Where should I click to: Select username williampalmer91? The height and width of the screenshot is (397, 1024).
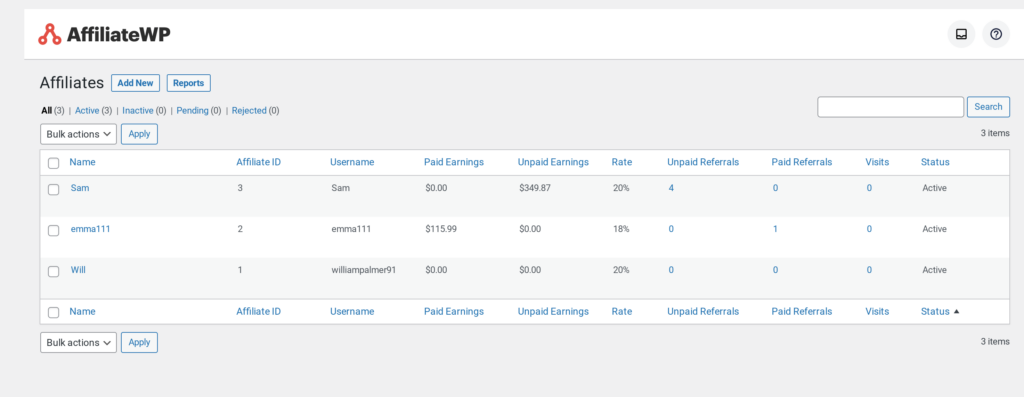click(364, 270)
